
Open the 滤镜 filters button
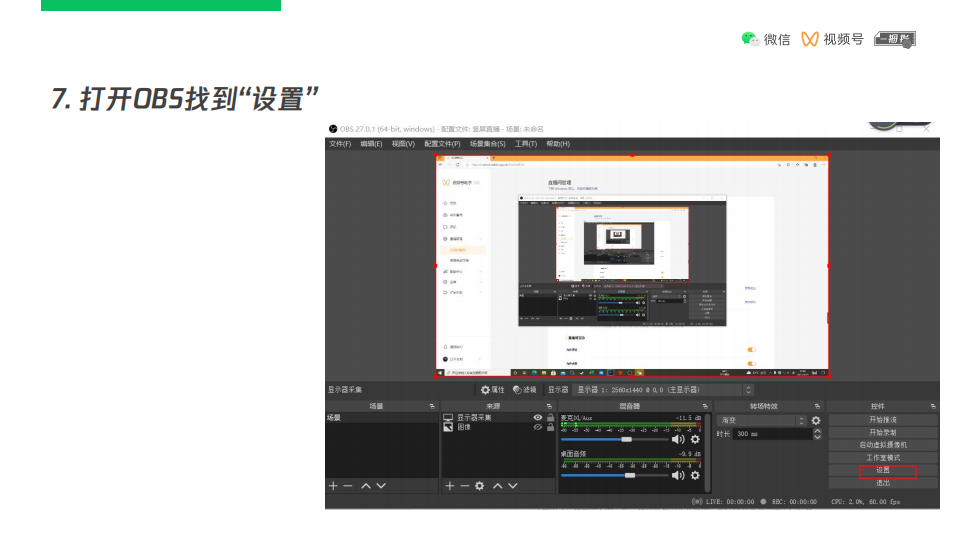tap(524, 390)
